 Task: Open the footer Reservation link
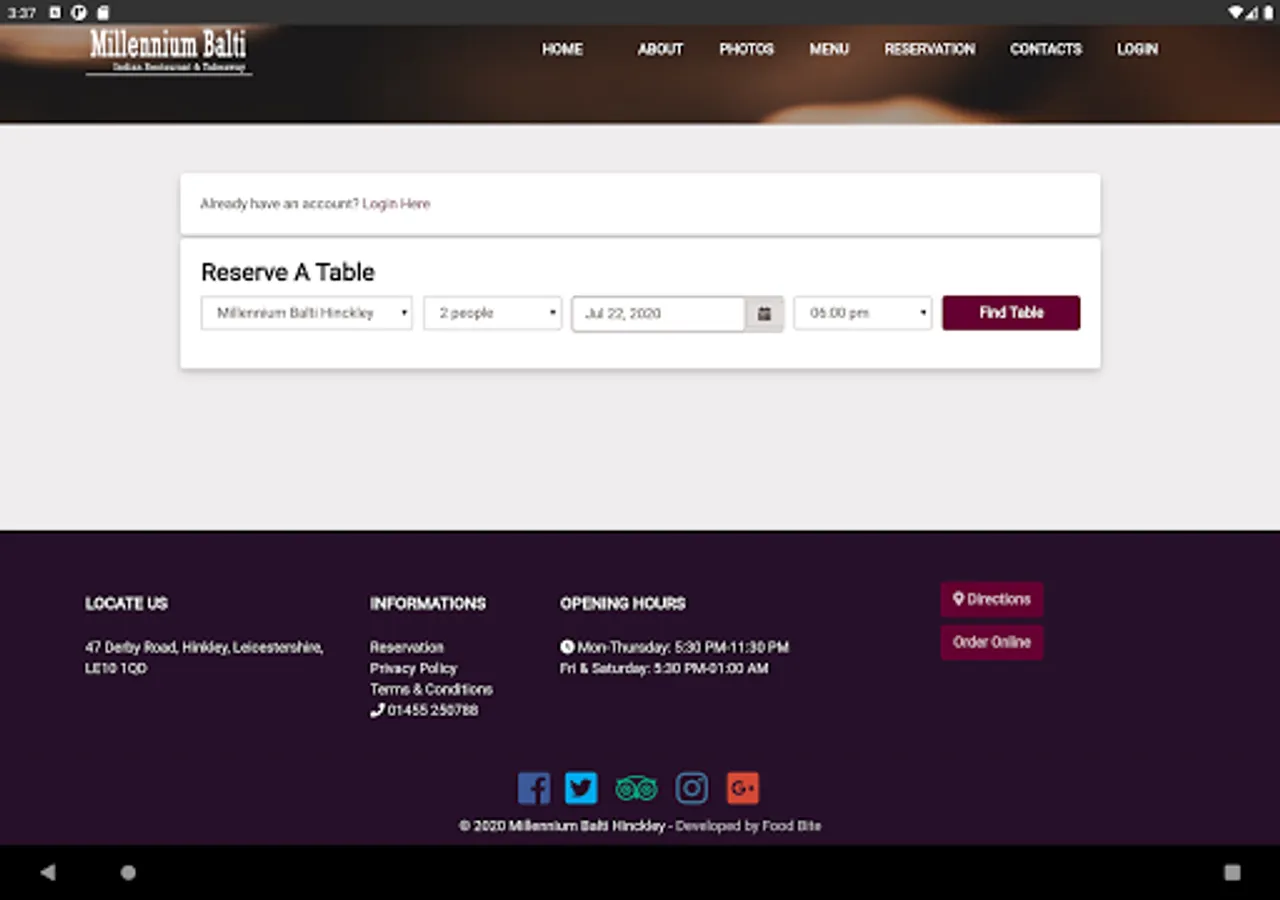(x=407, y=647)
